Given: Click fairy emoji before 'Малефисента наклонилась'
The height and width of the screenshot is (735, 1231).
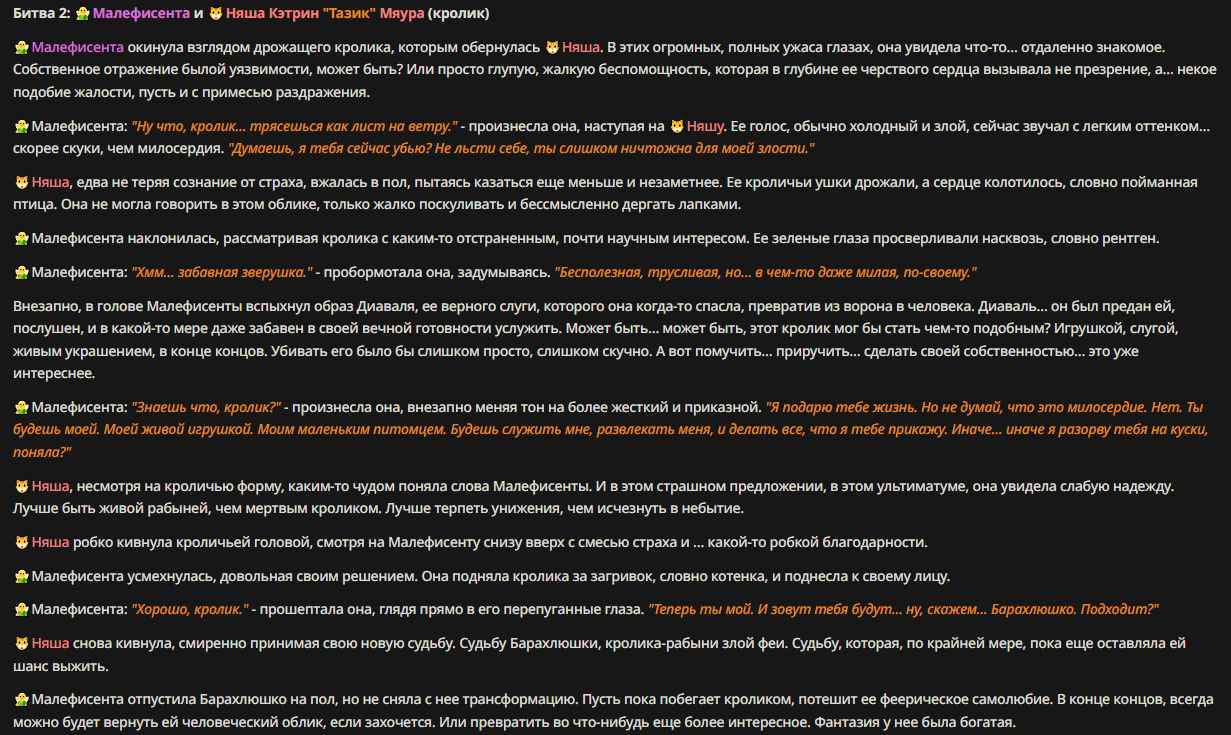Looking at the screenshot, I should 21,239.
